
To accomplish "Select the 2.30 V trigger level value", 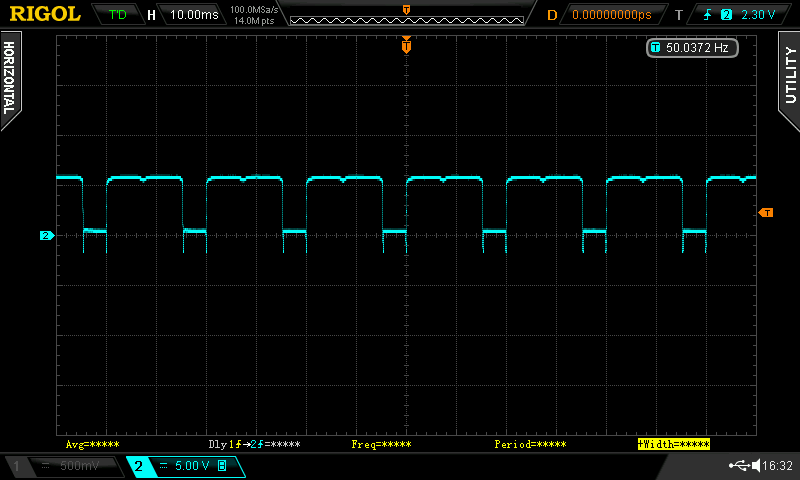I will click(758, 15).
